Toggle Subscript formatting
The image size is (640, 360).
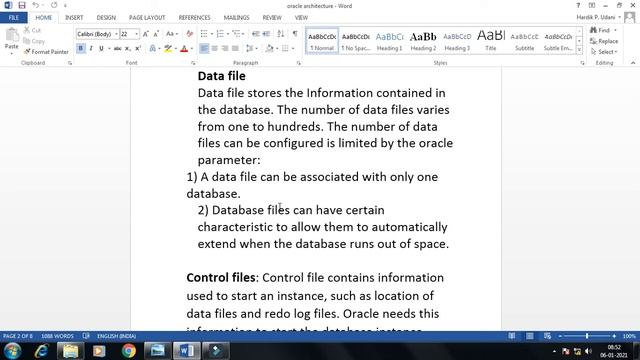point(127,49)
